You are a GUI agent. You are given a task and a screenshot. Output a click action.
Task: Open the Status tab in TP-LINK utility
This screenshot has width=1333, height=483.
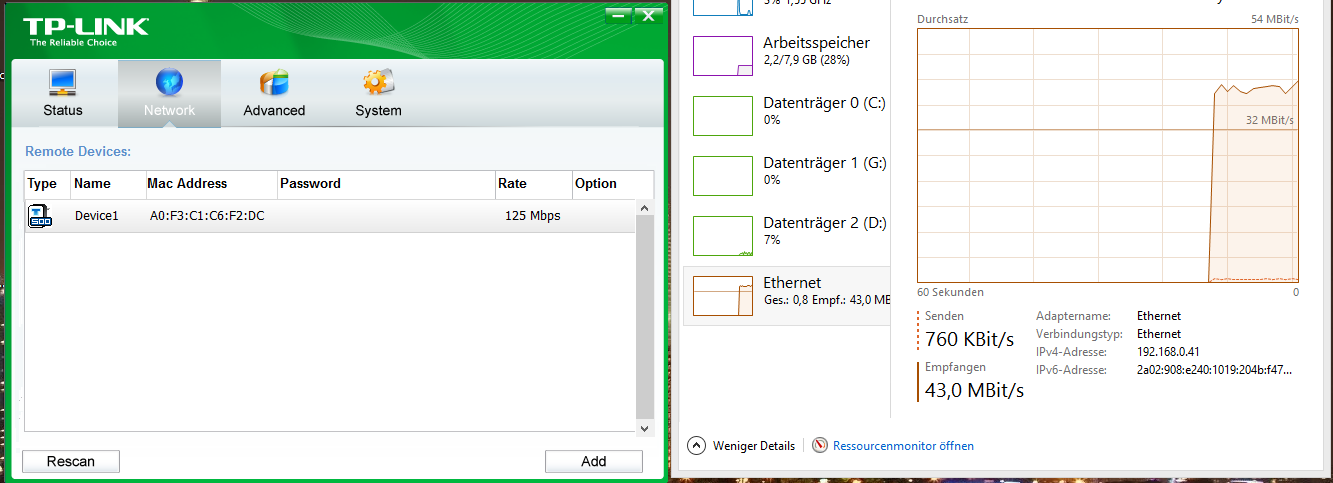63,94
